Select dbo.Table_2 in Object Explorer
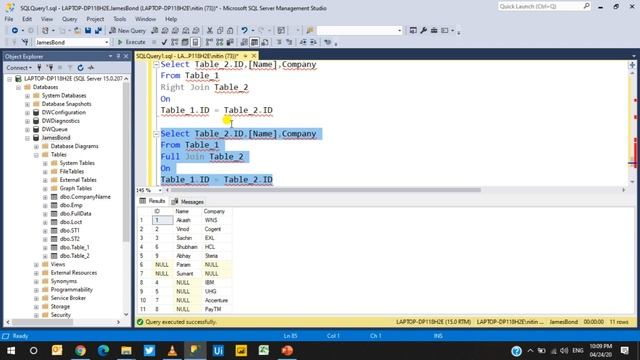640x360 pixels. point(74,256)
